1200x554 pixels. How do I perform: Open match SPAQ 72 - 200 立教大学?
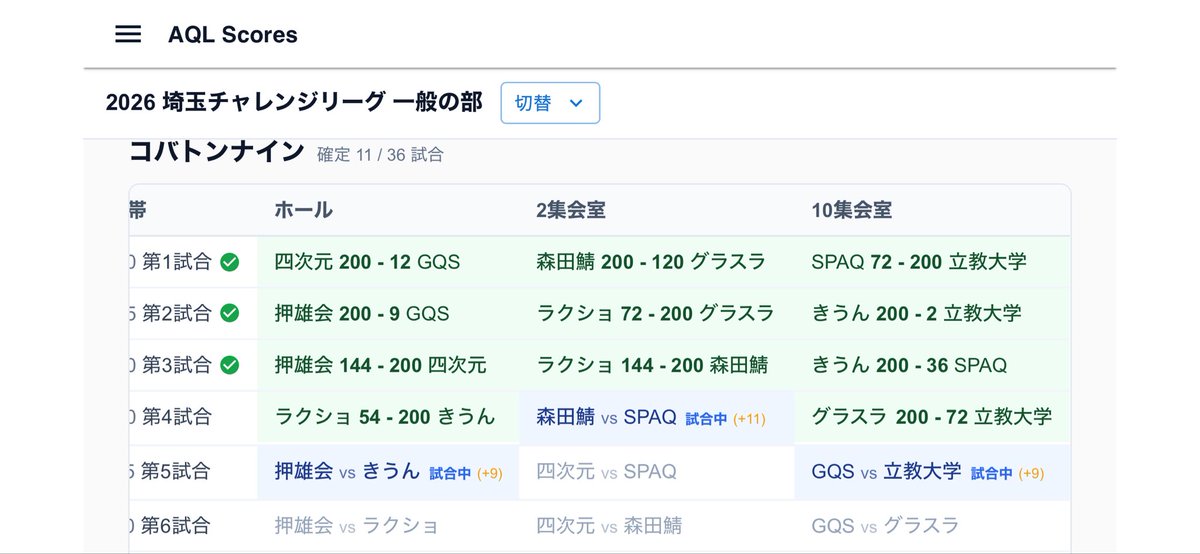(x=932, y=262)
